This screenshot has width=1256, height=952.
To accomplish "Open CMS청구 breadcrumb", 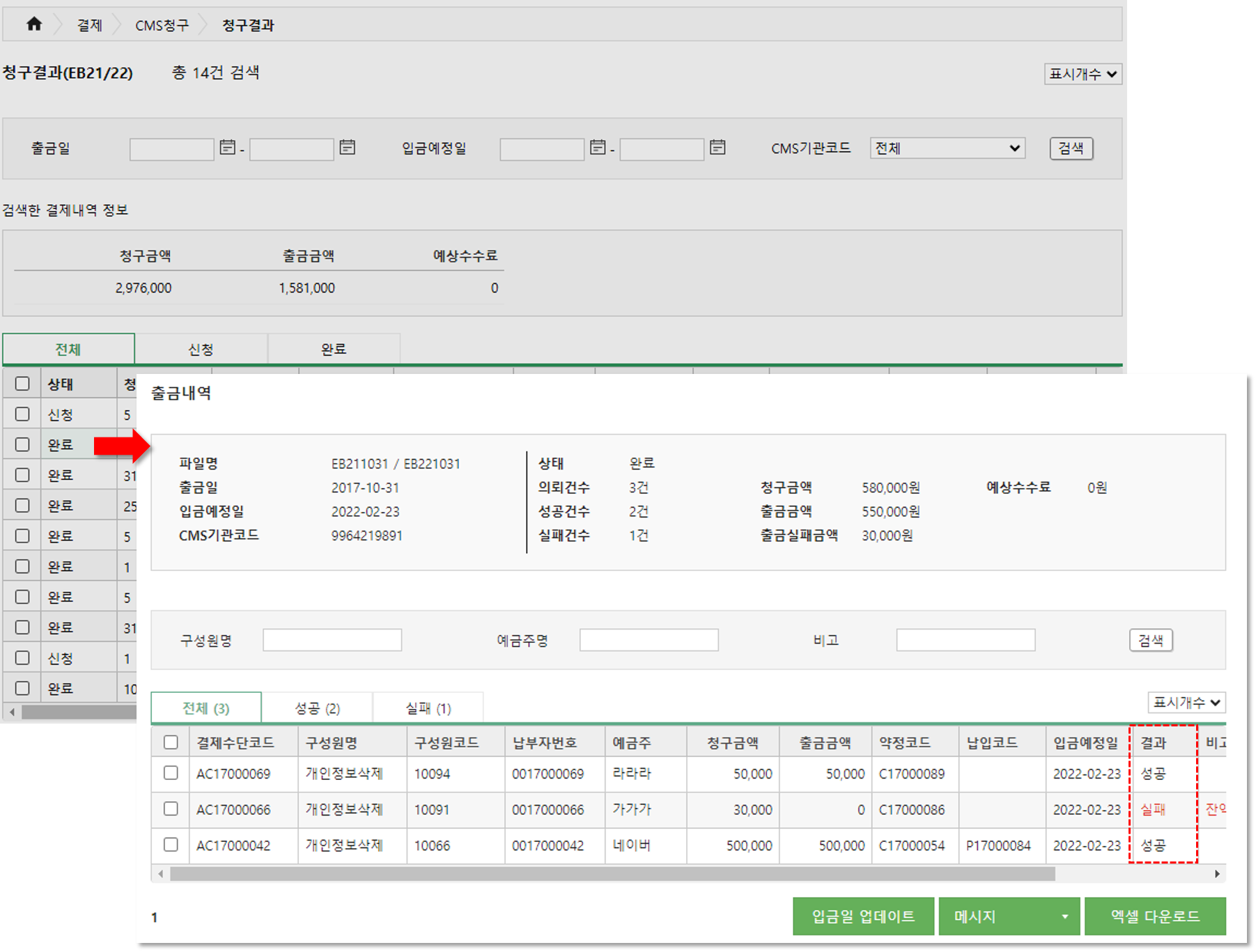I will click(162, 25).
